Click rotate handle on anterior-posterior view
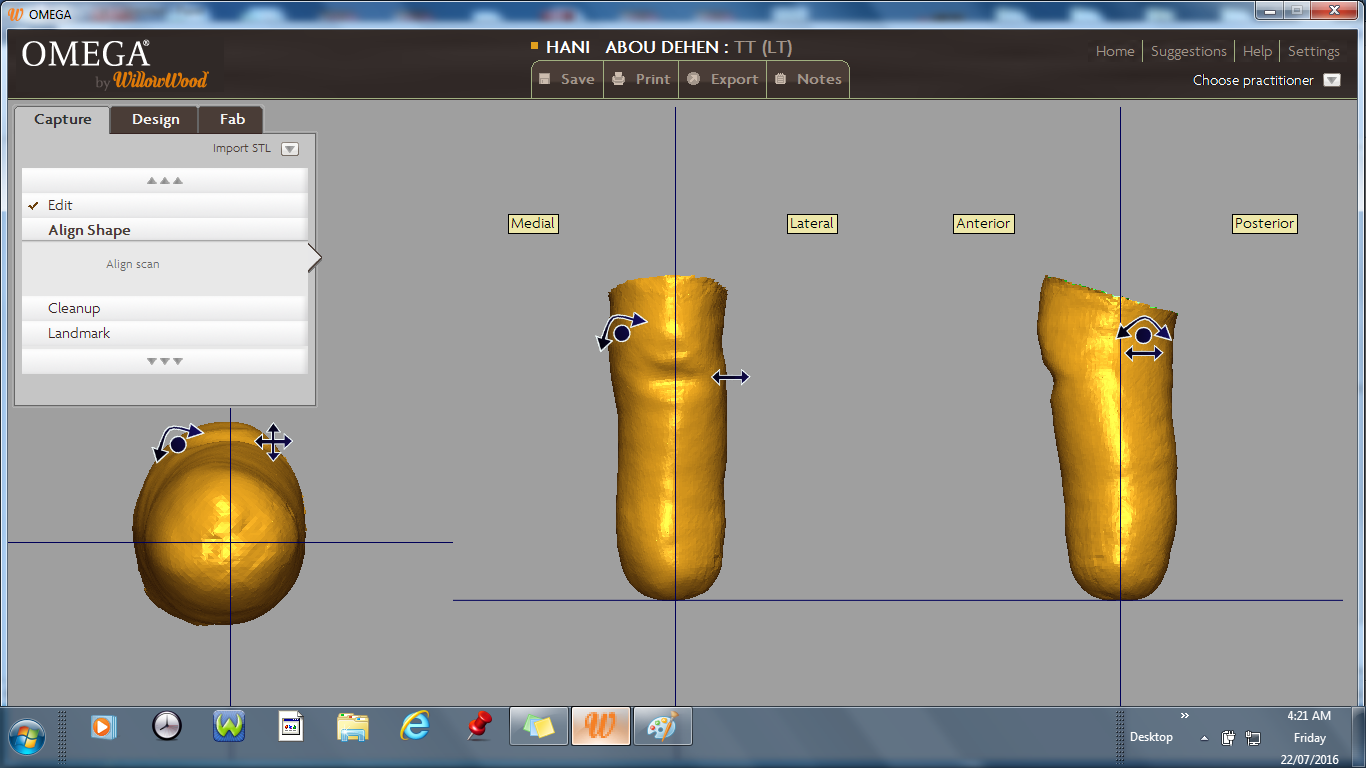The height and width of the screenshot is (768, 1366). click(1143, 333)
